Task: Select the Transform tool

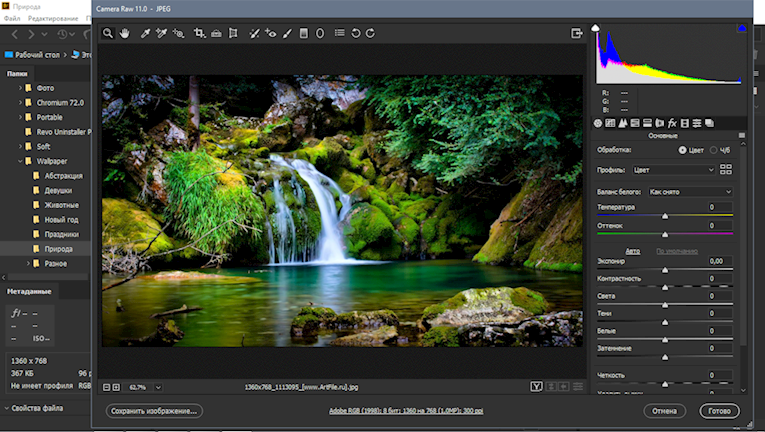Action: coord(233,33)
